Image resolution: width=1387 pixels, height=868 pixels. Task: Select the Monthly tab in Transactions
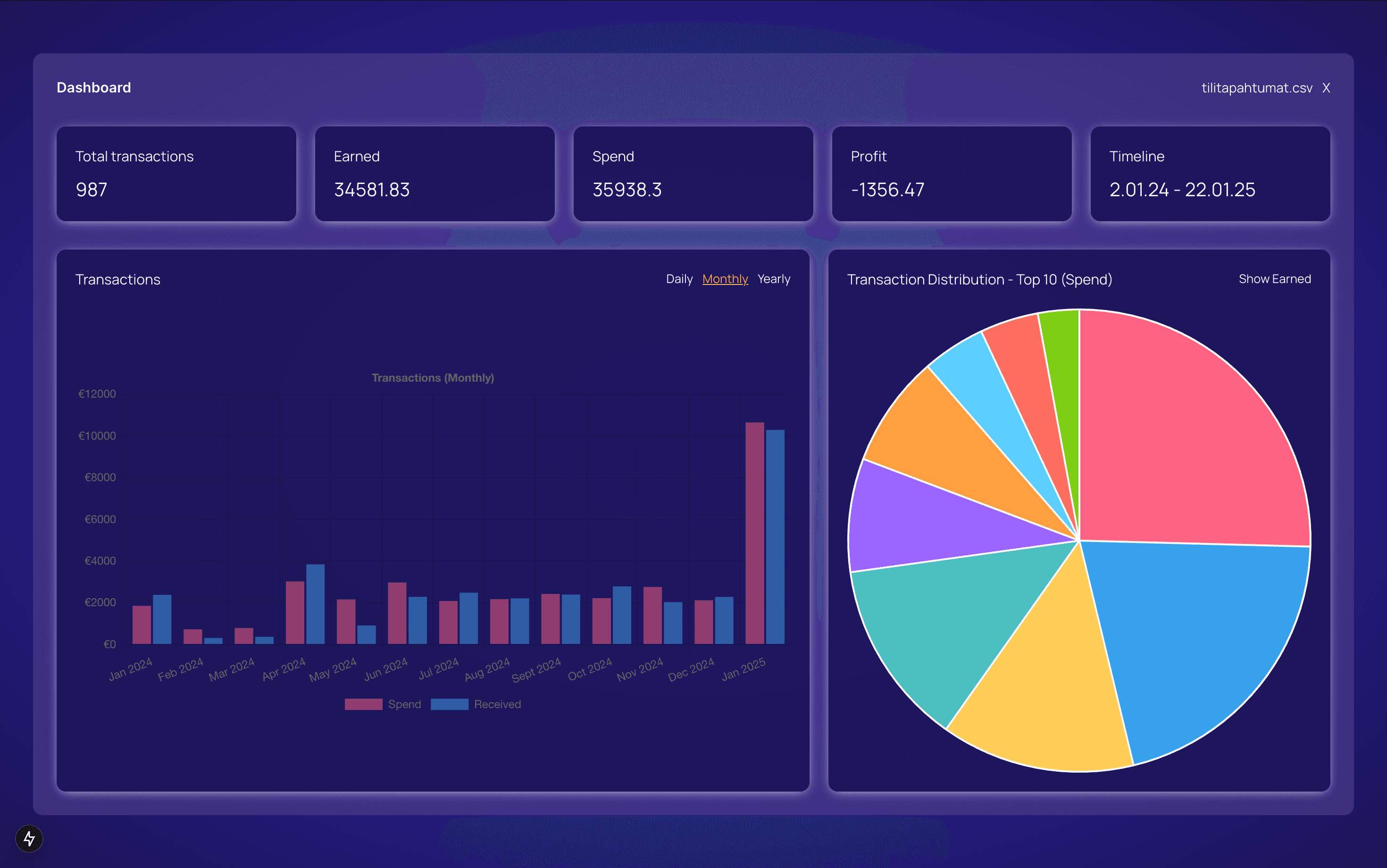coord(724,278)
